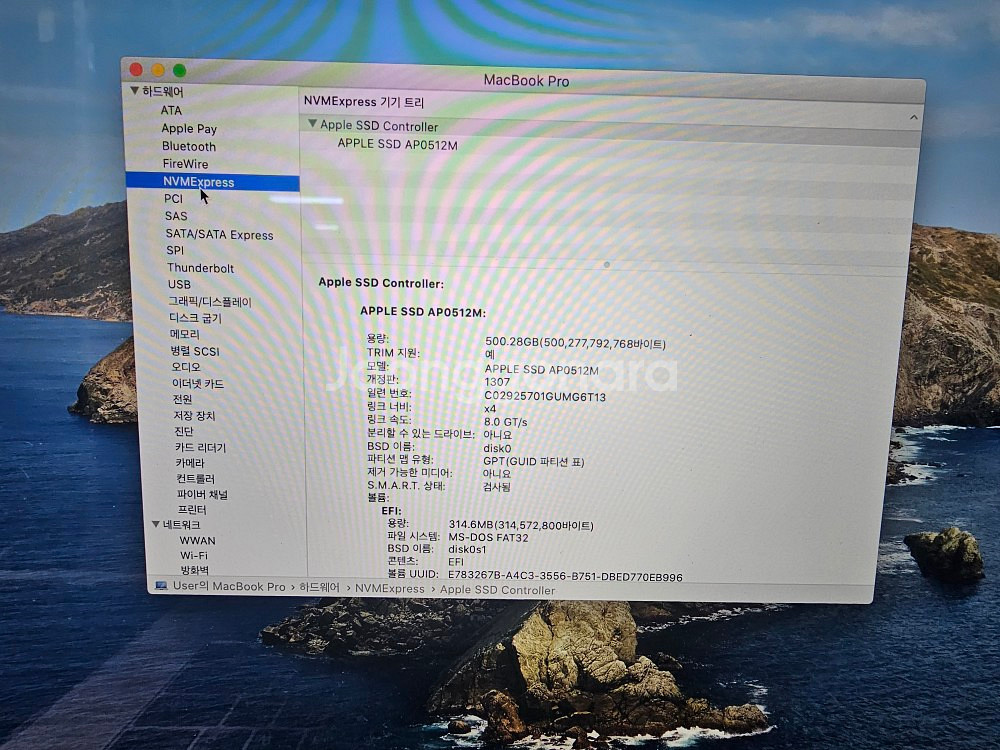Click the BSD name value disk0

pyautogui.click(x=497, y=448)
